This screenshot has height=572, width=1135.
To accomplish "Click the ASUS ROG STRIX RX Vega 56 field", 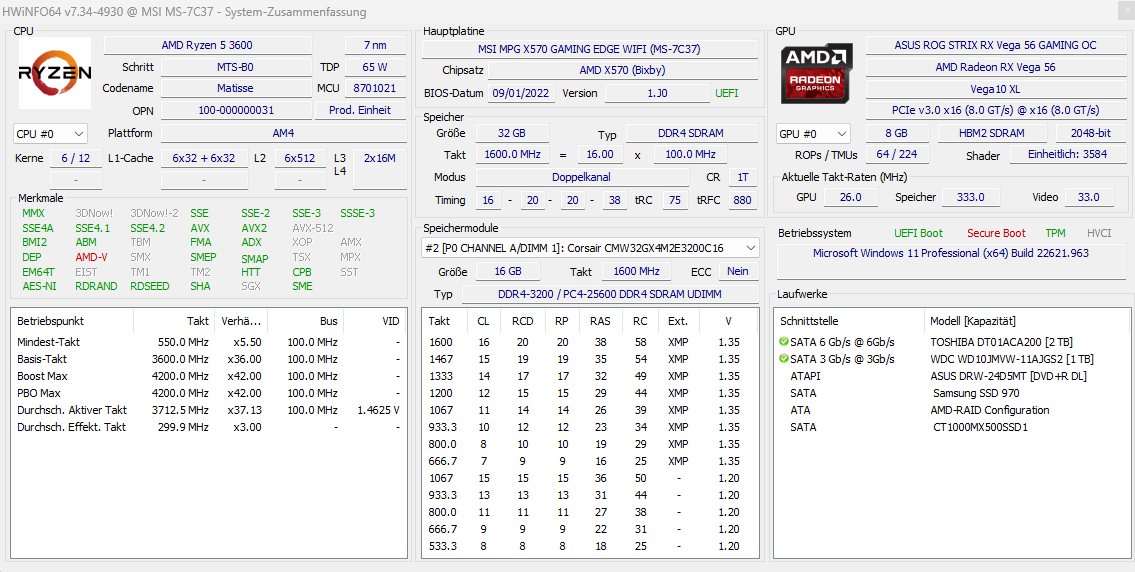I will point(995,46).
